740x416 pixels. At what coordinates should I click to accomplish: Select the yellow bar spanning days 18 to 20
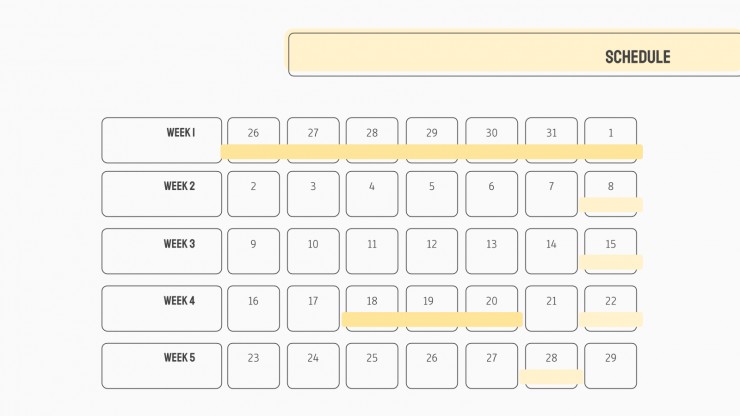coord(432,320)
